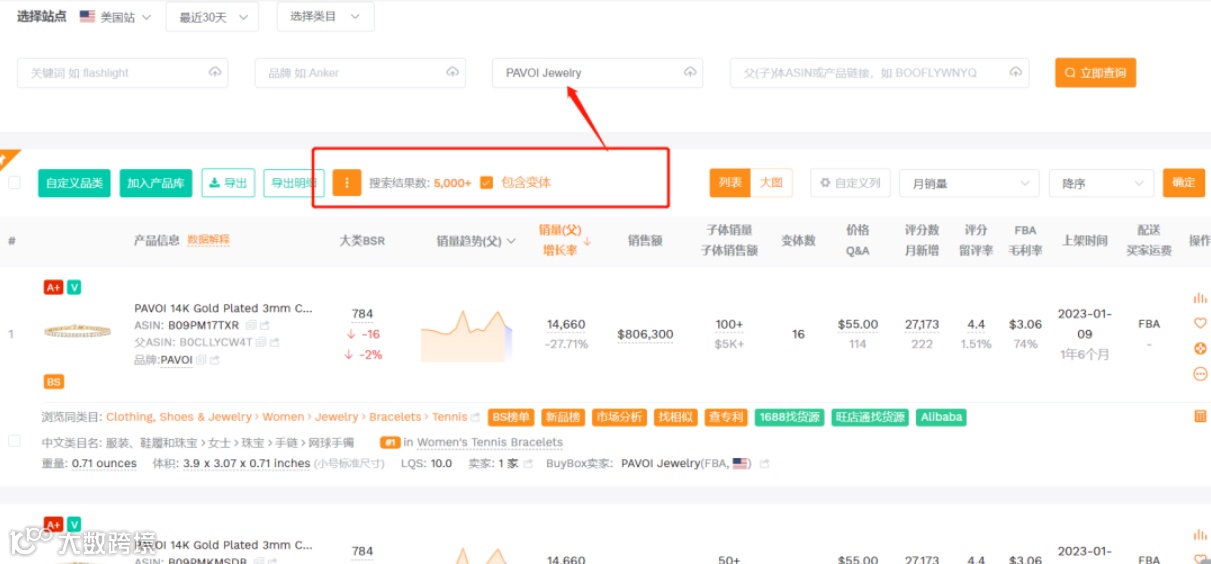This screenshot has height=564, width=1211.
Task: Focus the 关键词 keyword input field
Action: pos(122,73)
